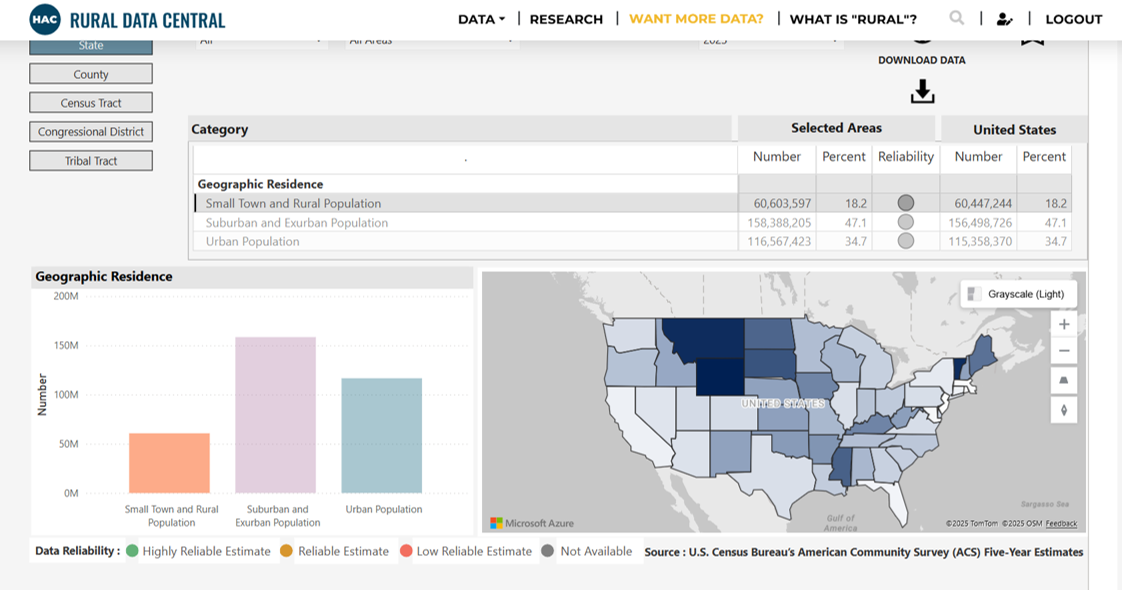Open the search magnifier icon
1122x590 pixels.
957,18
